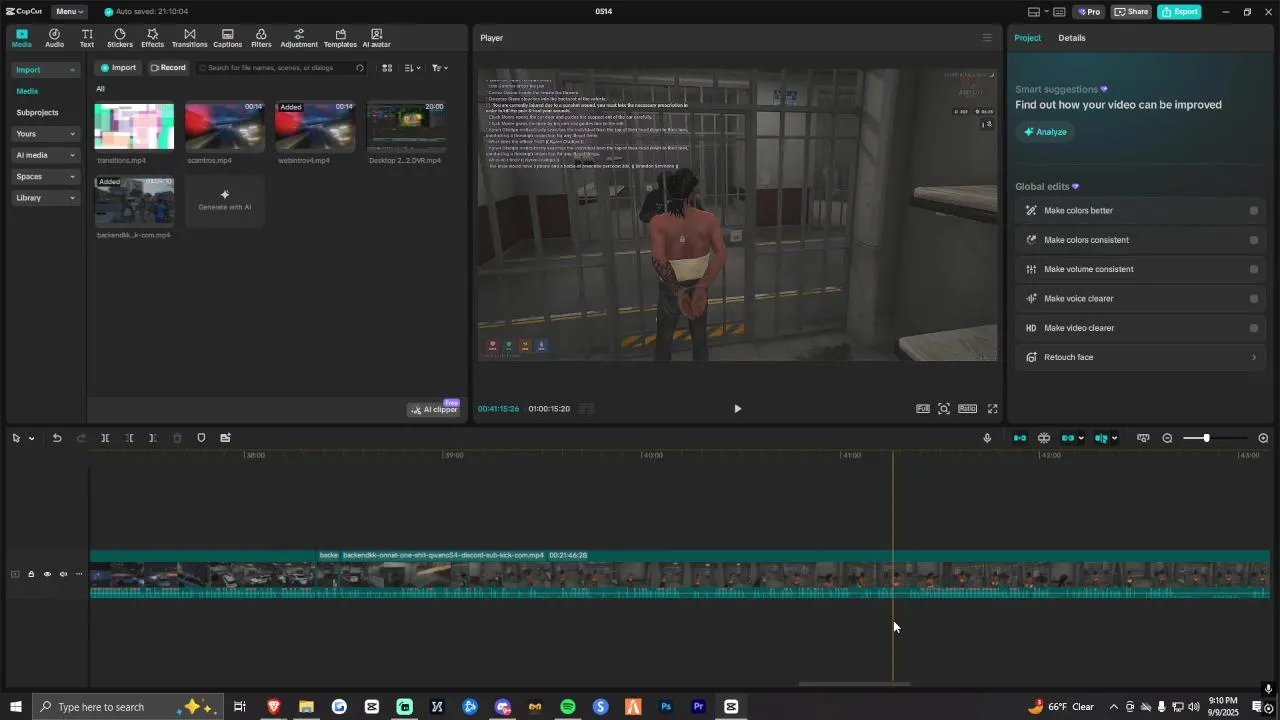The width and height of the screenshot is (1280, 720).
Task: Expand the Retouch face option
Action: [x=1141, y=357]
